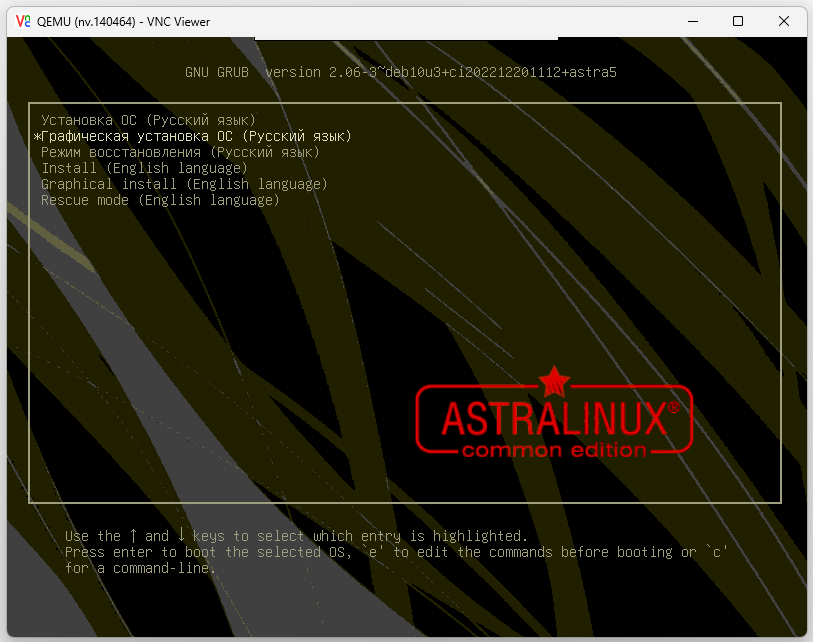Minimize the VNC Viewer window
Screen dimensions: 813x642
pos(691,21)
